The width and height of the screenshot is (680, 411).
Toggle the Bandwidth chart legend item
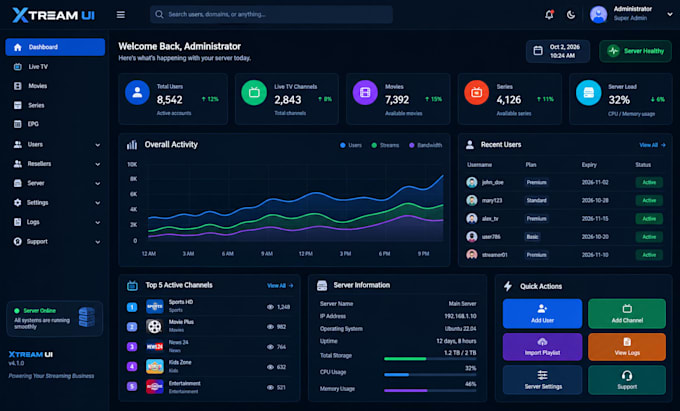[x=425, y=145]
